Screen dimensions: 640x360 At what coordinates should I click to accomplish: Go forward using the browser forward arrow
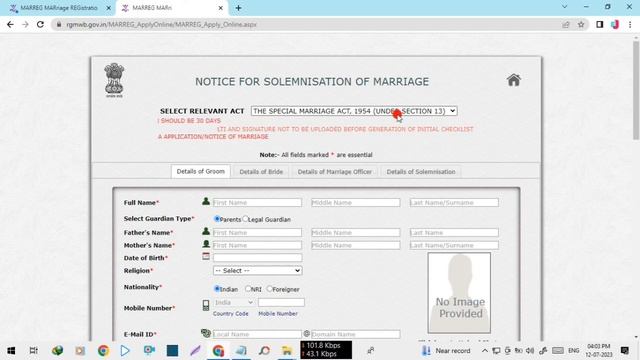25,24
